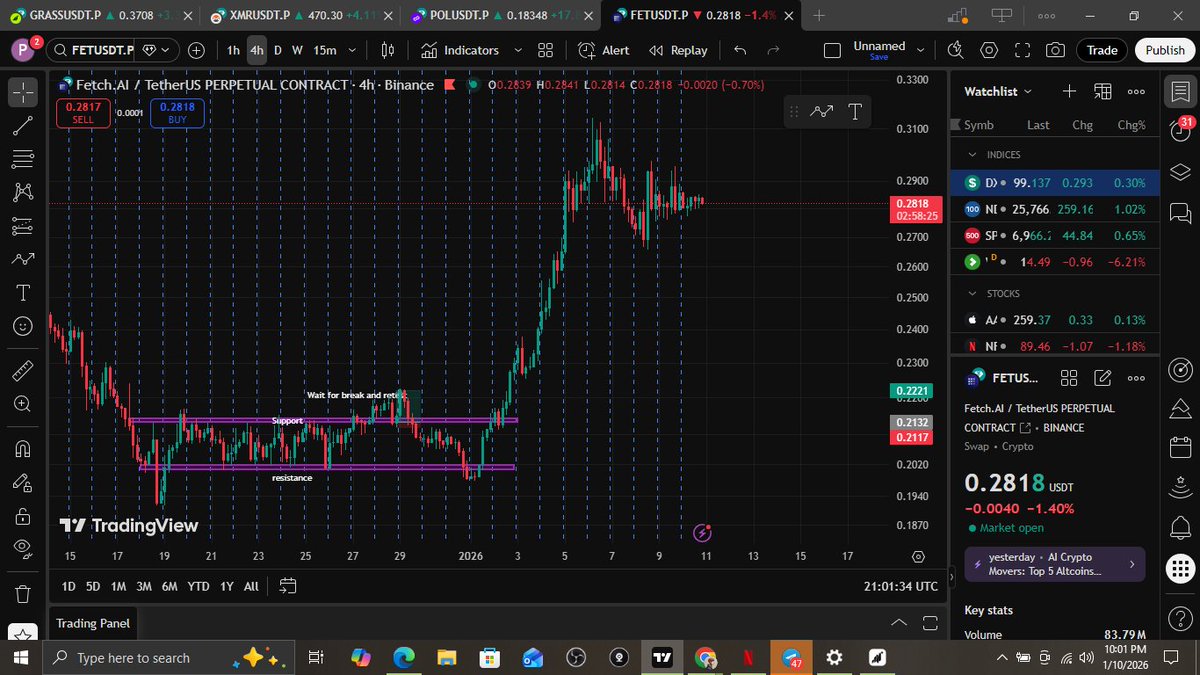Open indicator templates grid icon

[546, 50]
